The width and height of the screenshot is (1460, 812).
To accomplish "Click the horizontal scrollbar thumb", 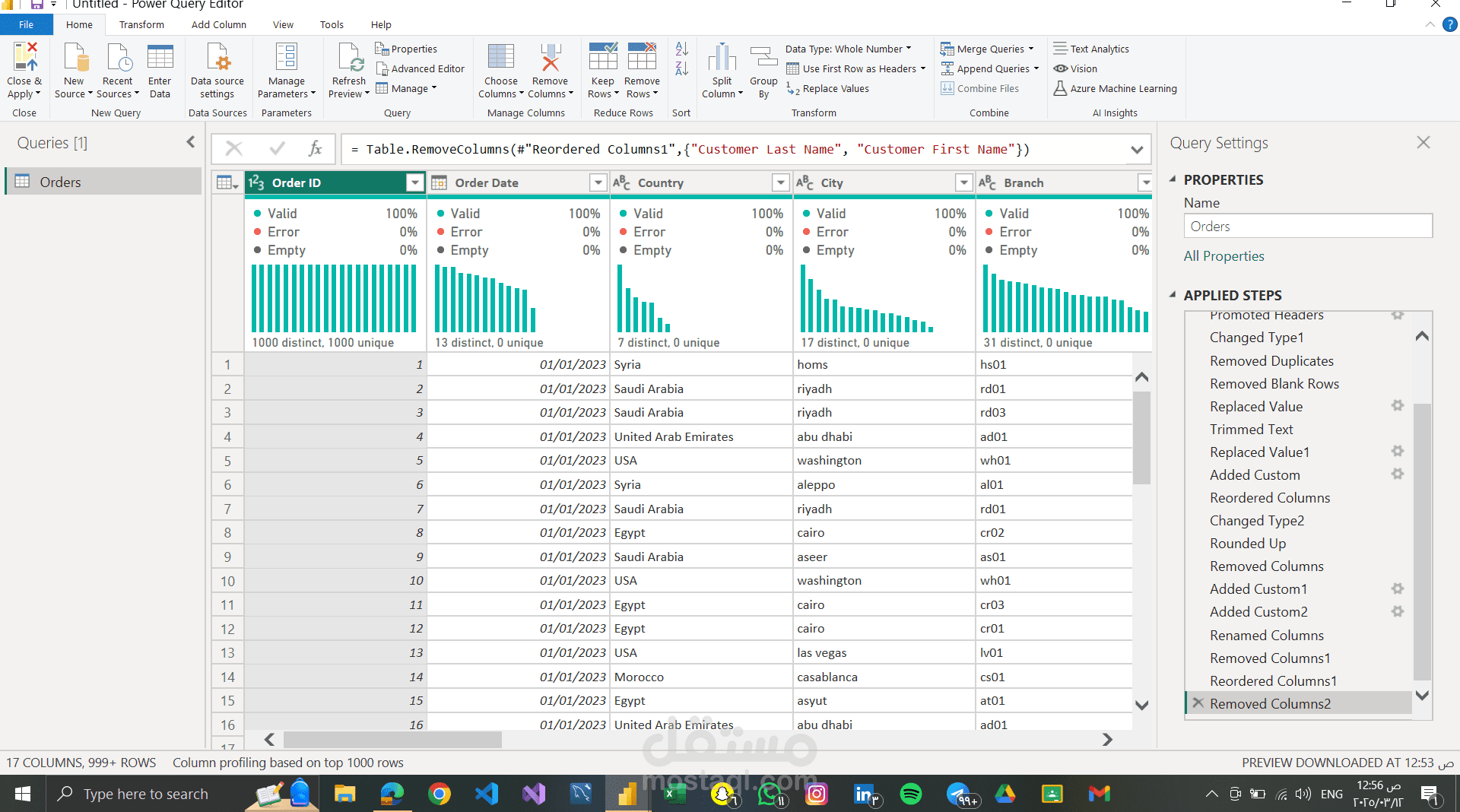I will click(x=392, y=739).
